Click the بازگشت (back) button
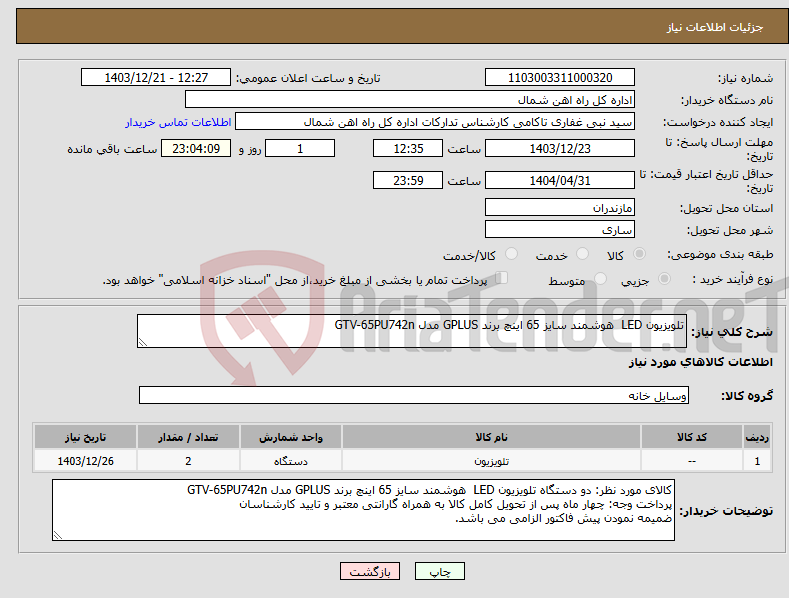789x598 pixels. coord(370,571)
